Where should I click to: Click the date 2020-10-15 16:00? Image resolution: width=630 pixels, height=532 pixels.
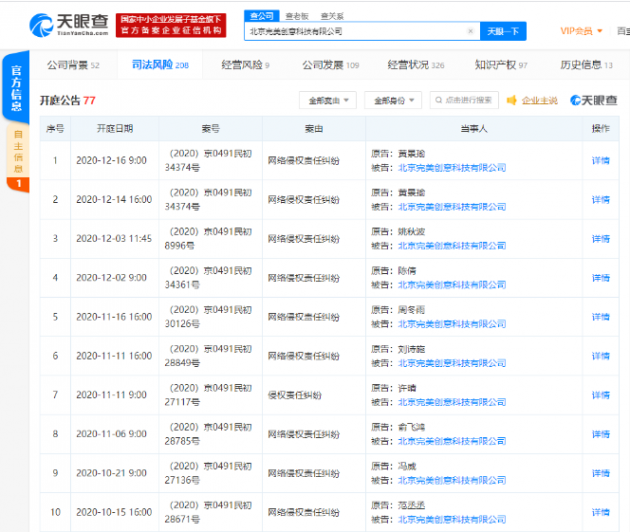click(114, 512)
